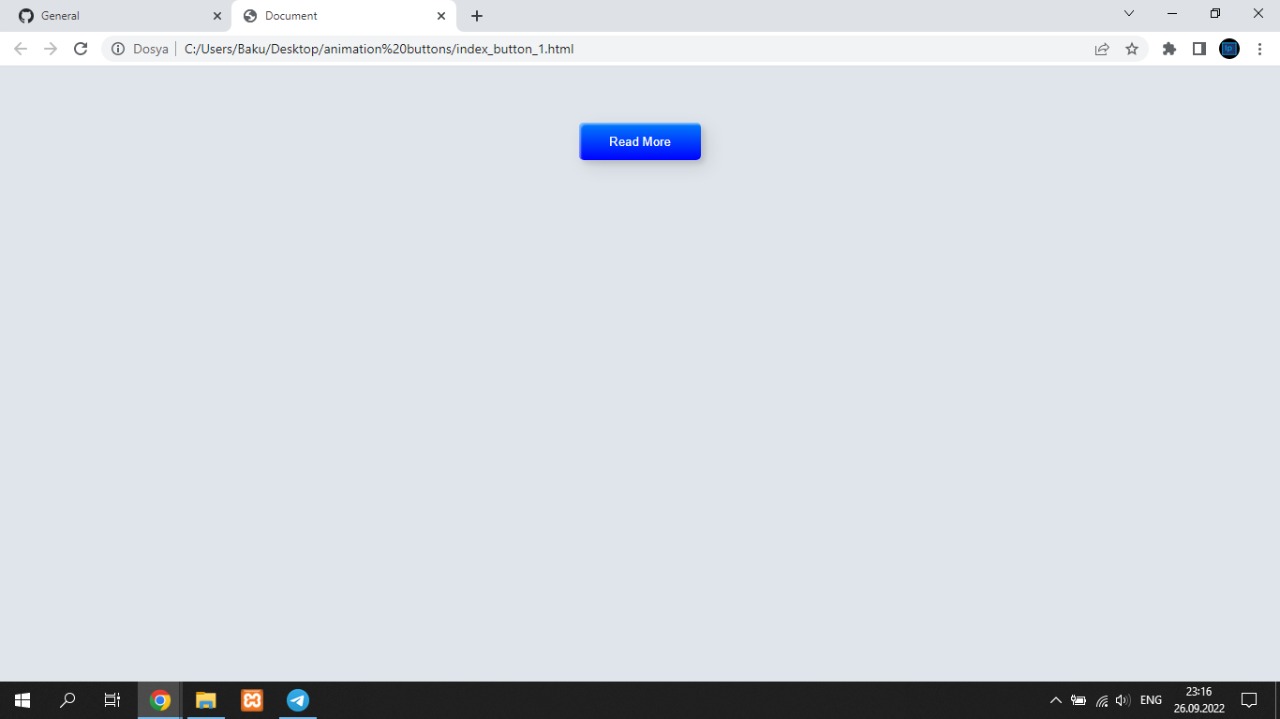Image resolution: width=1280 pixels, height=719 pixels.
Task: Click the share icon in the address bar
Action: coord(1101,48)
